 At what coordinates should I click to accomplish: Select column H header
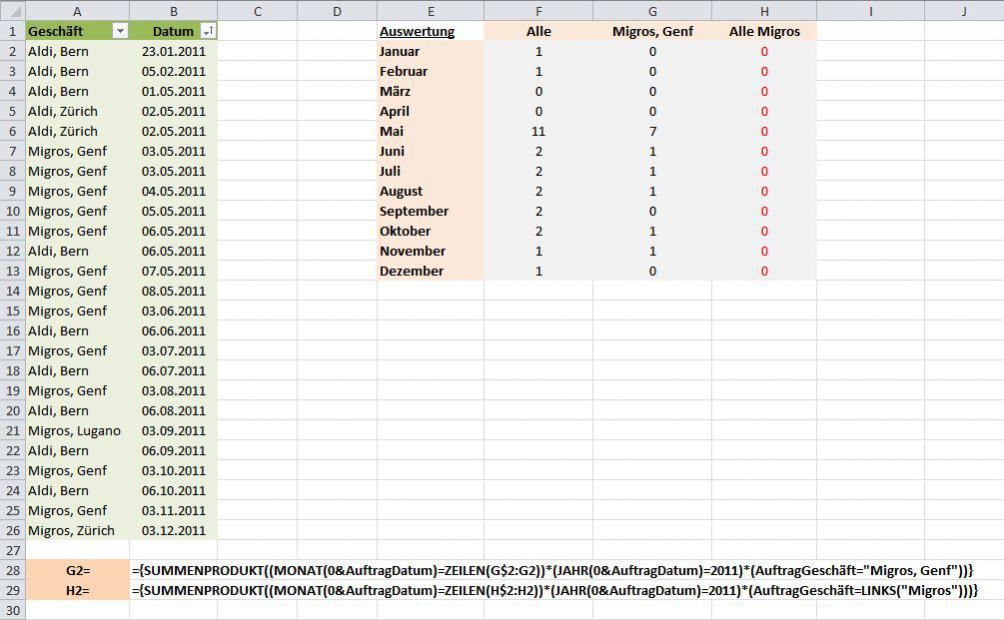point(764,11)
